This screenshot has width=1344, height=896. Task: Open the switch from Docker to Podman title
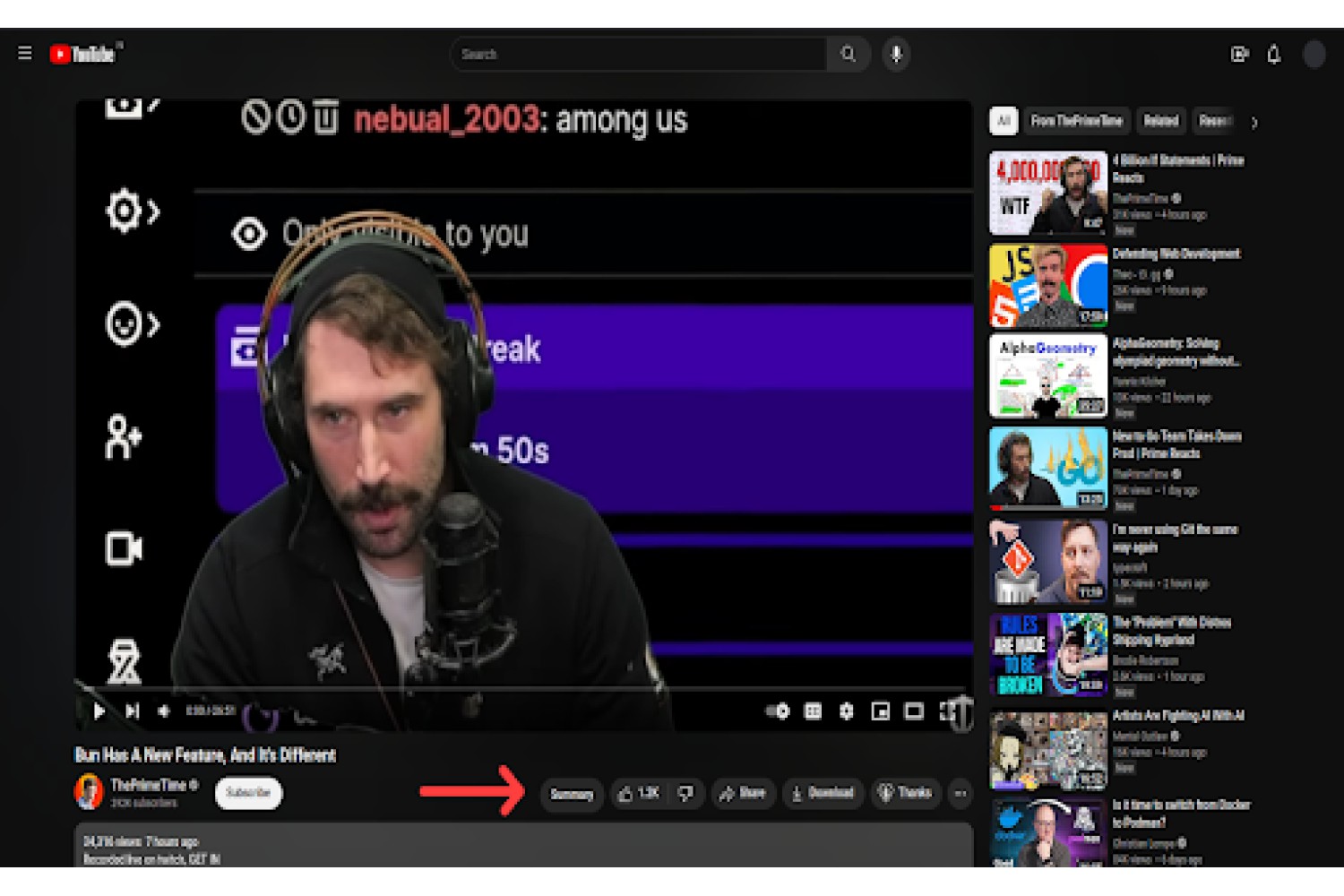click(x=1181, y=814)
